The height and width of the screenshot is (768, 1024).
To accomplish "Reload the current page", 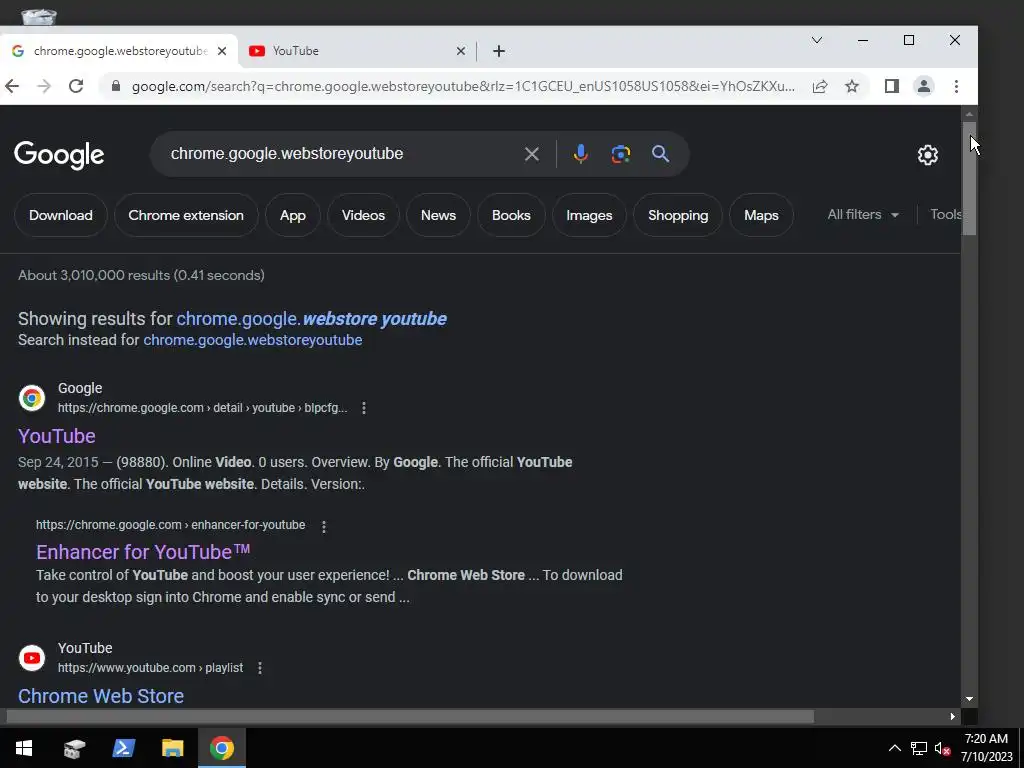I will tap(76, 86).
